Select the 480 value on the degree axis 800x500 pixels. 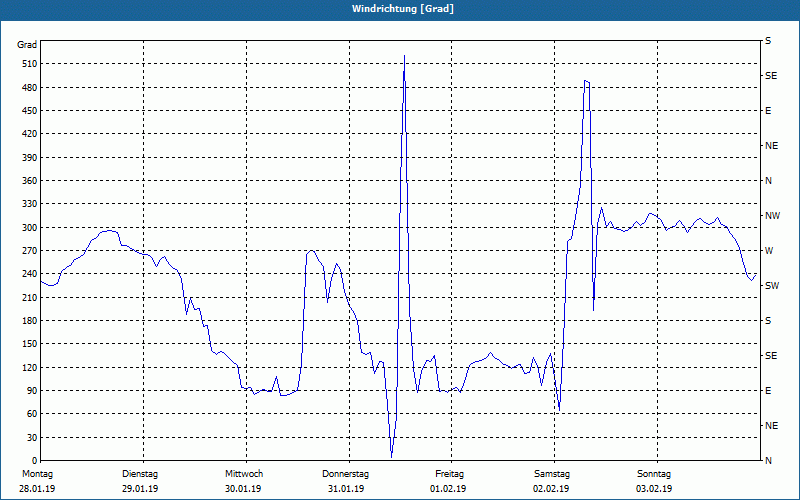pyautogui.click(x=30, y=88)
